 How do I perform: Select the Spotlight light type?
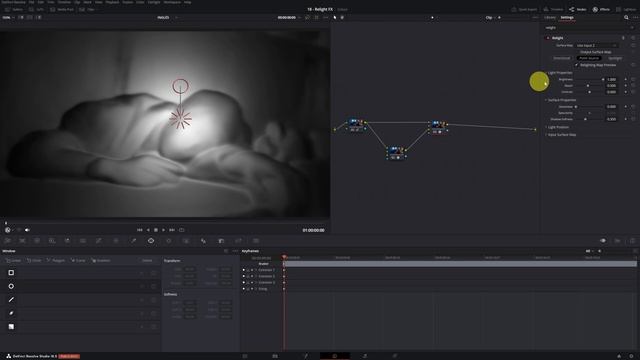[615, 58]
